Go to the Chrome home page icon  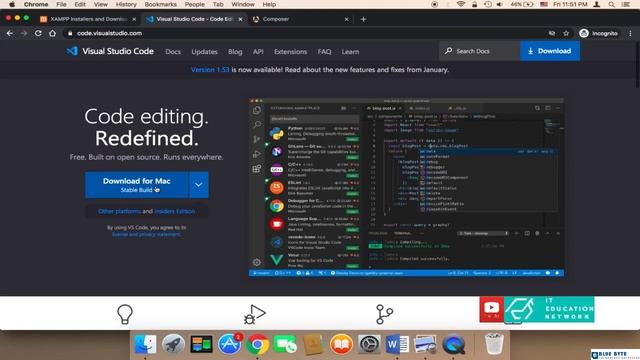pyautogui.click(x=53, y=33)
